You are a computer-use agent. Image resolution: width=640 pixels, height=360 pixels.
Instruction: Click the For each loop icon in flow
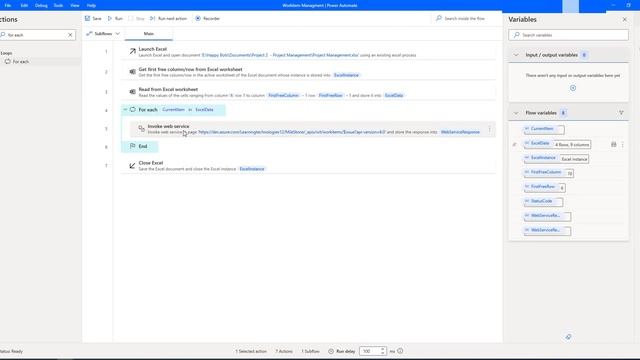pyautogui.click(x=133, y=109)
